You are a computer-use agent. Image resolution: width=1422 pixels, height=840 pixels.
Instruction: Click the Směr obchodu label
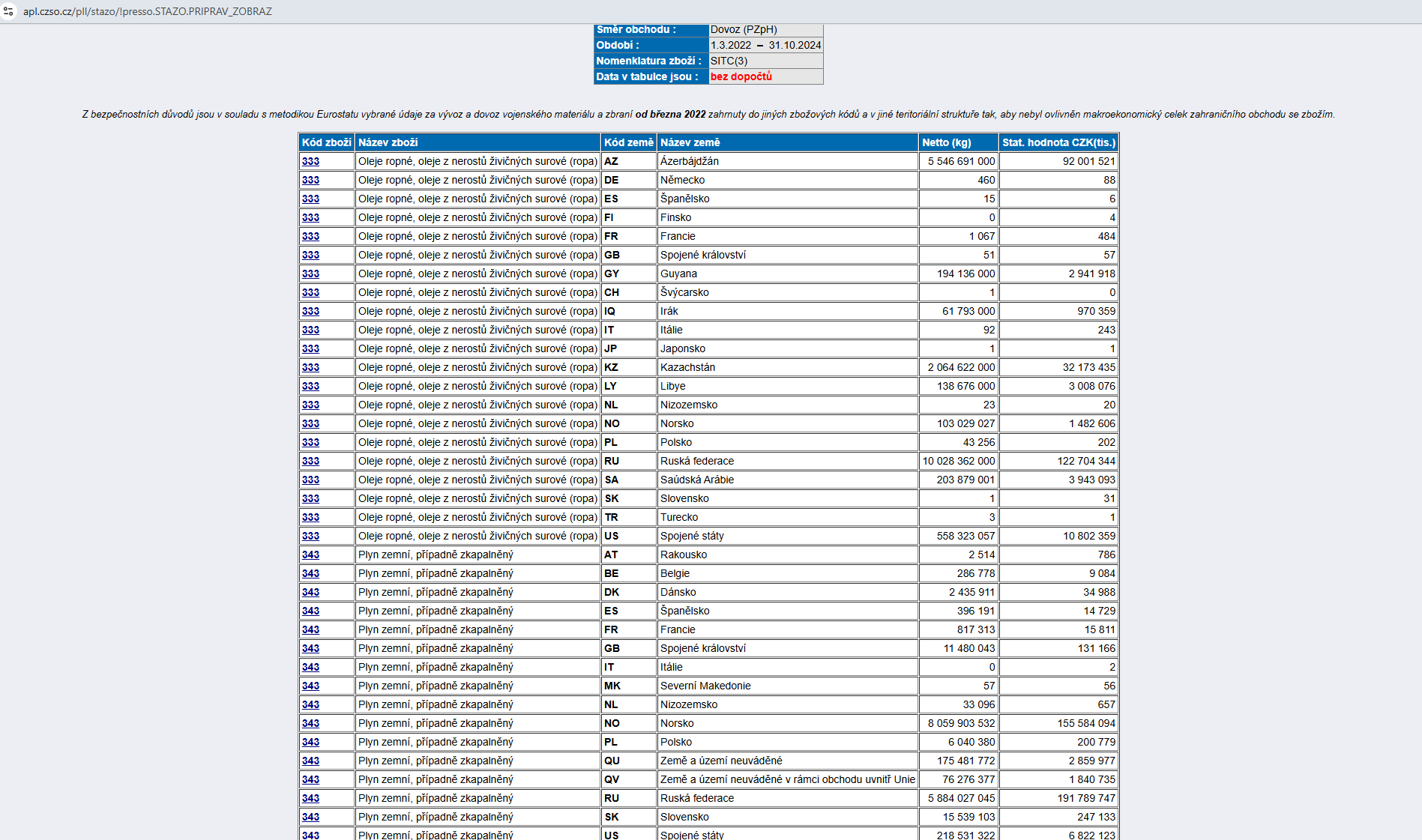[636, 29]
